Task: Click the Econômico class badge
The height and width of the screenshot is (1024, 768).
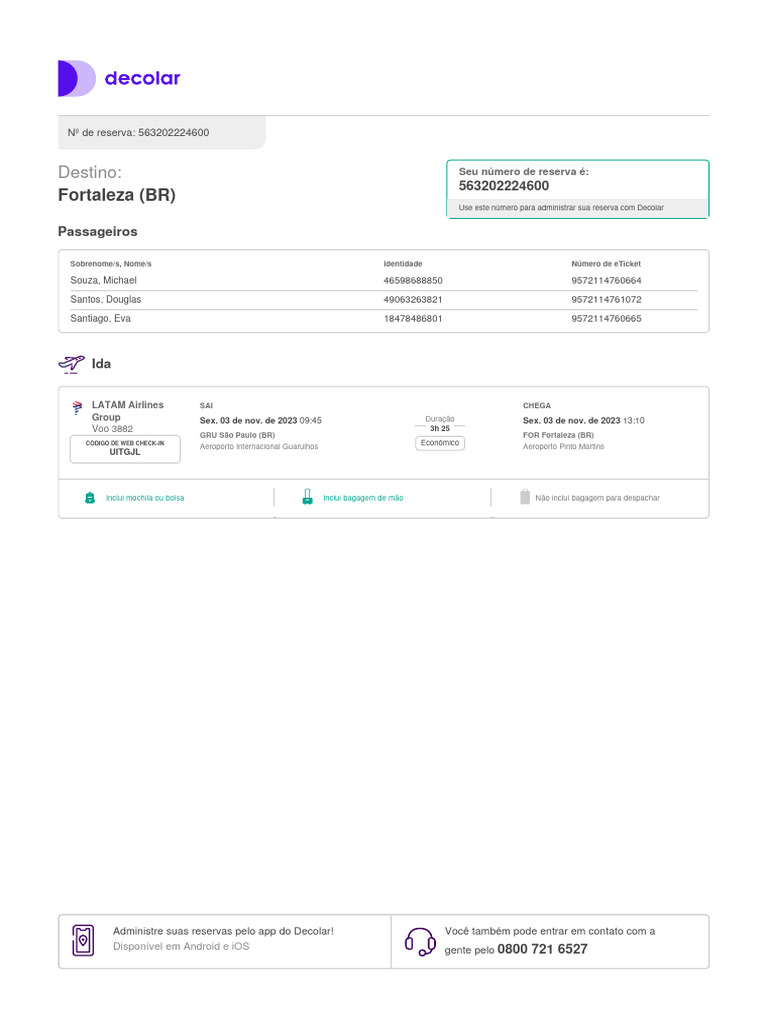Action: point(440,443)
